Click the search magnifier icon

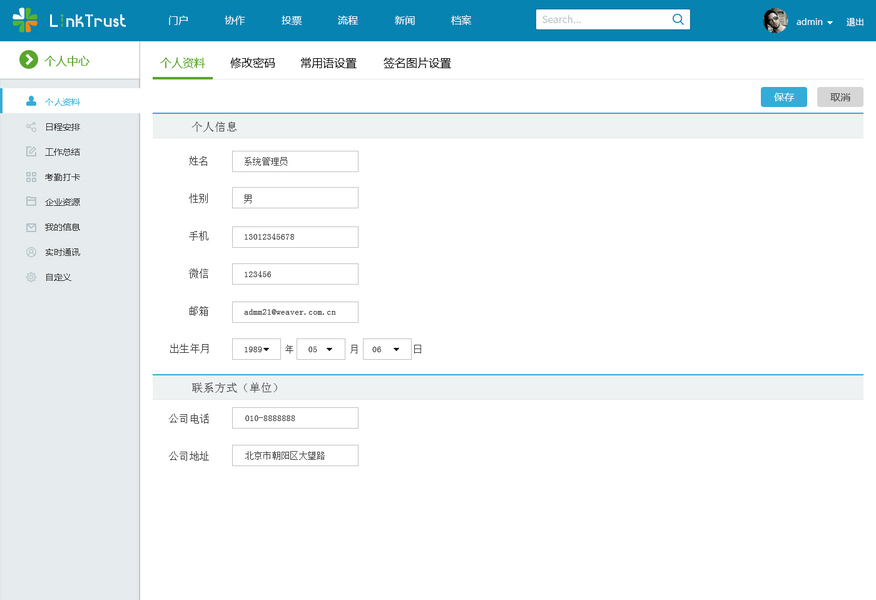coord(678,20)
